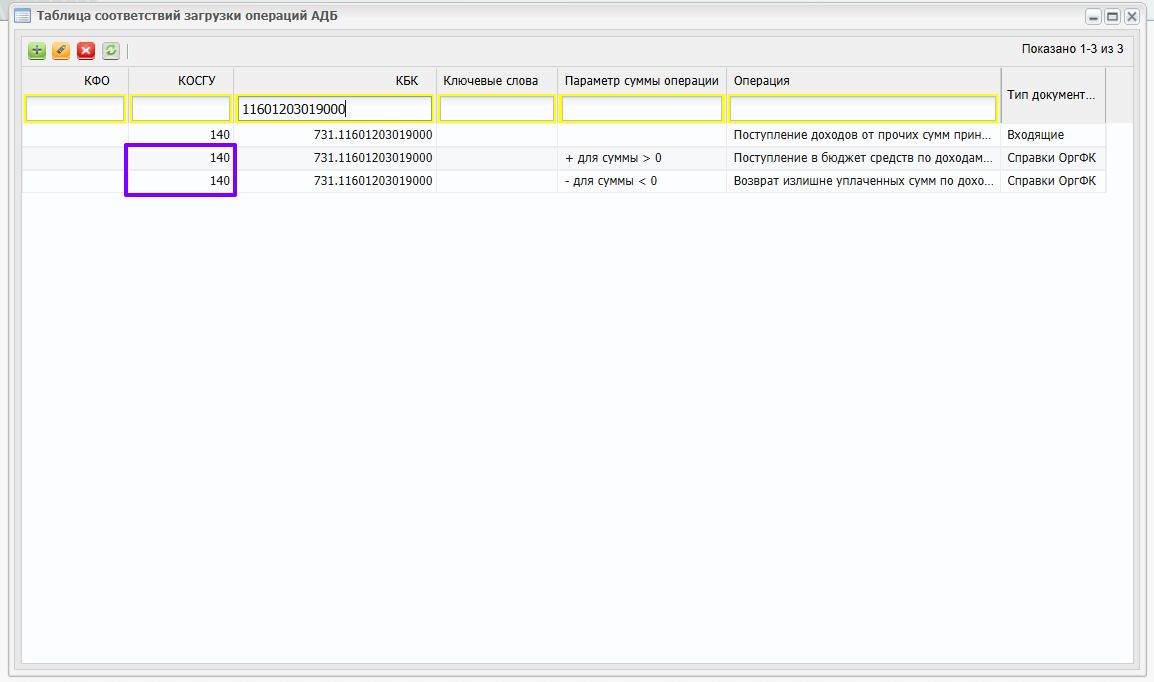
Task: Click 'Поступление доходов от прочих сумм' cell
Action: click(x=863, y=135)
